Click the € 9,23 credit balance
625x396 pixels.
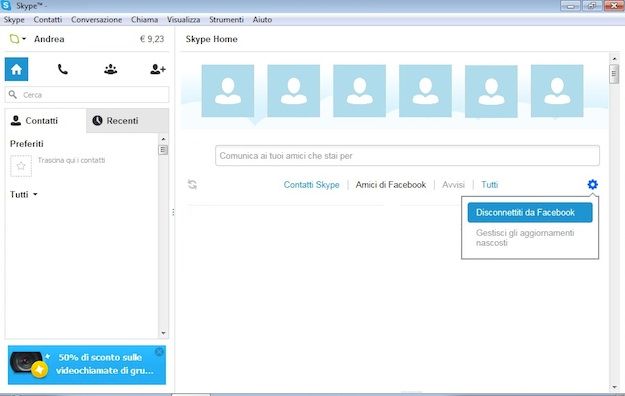coord(152,39)
